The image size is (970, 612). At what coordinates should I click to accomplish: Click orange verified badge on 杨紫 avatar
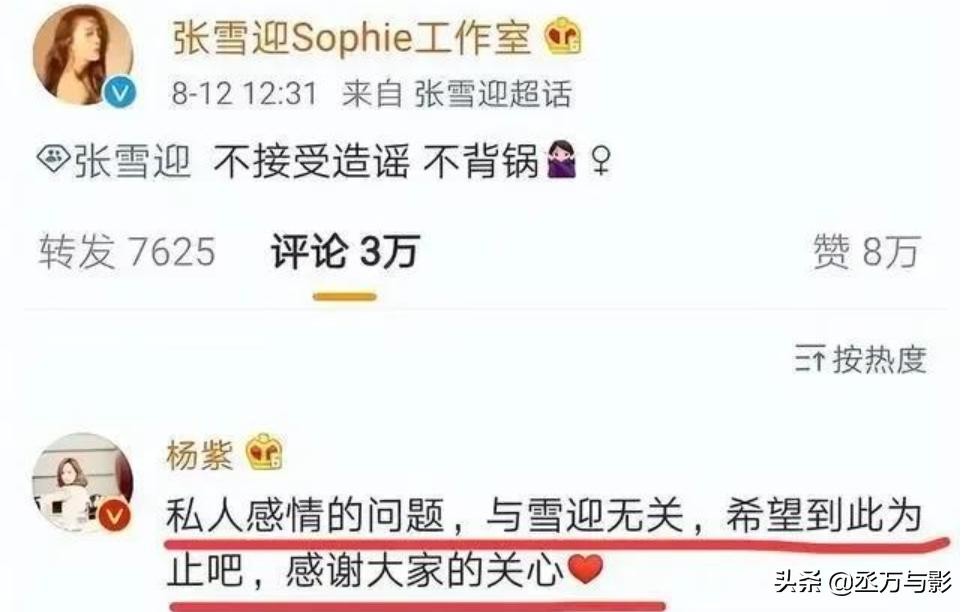click(x=114, y=515)
